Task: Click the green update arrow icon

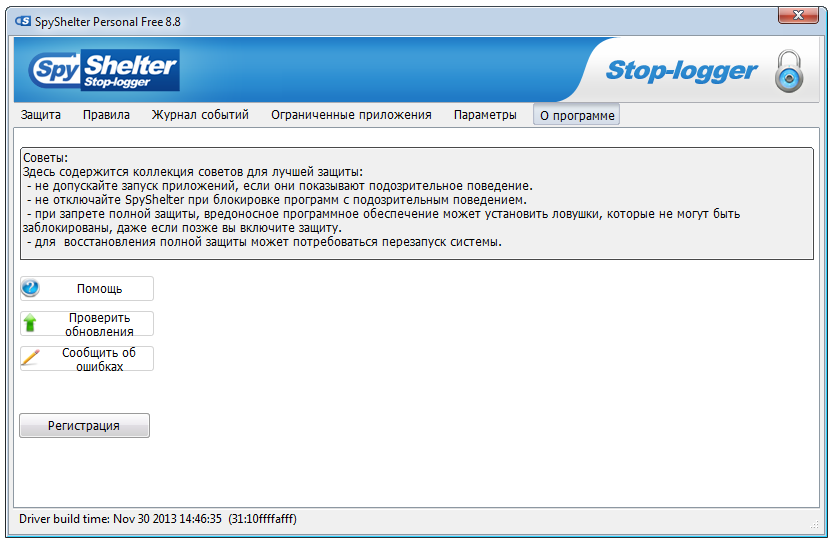Action: click(30, 323)
